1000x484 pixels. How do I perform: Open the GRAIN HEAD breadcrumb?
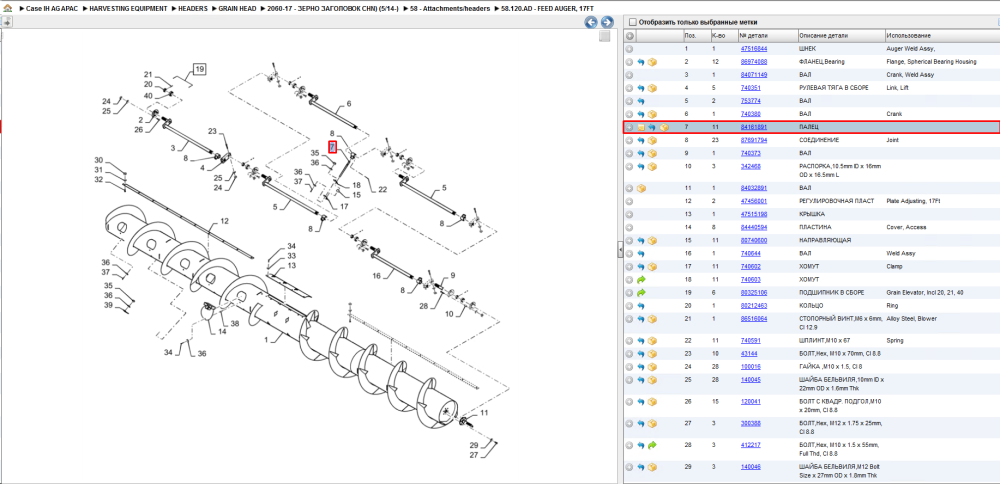point(237,10)
